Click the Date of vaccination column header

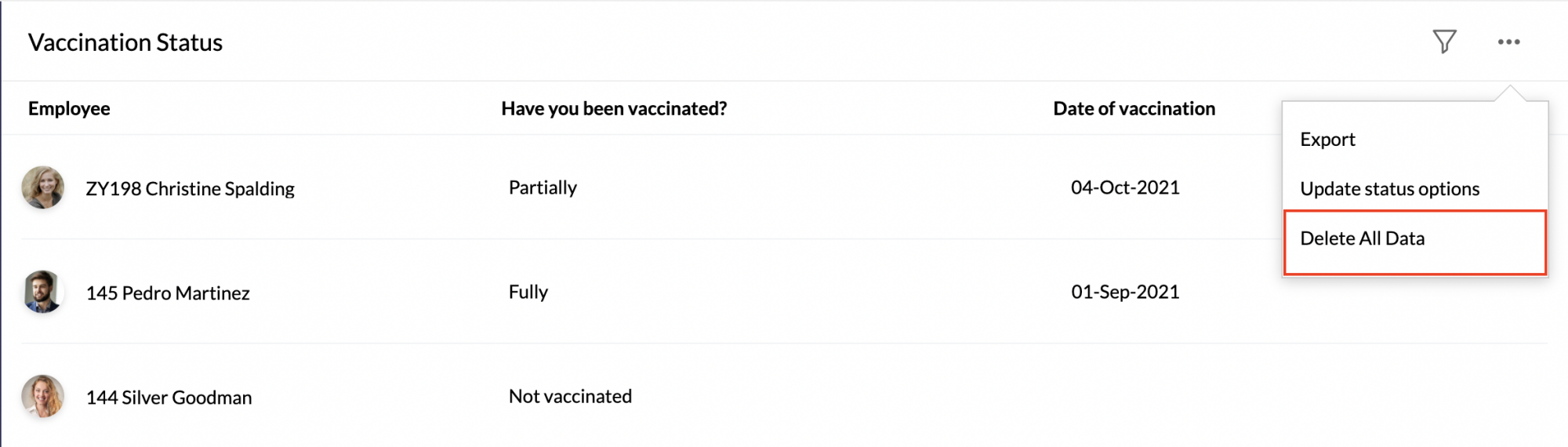[x=1134, y=108]
